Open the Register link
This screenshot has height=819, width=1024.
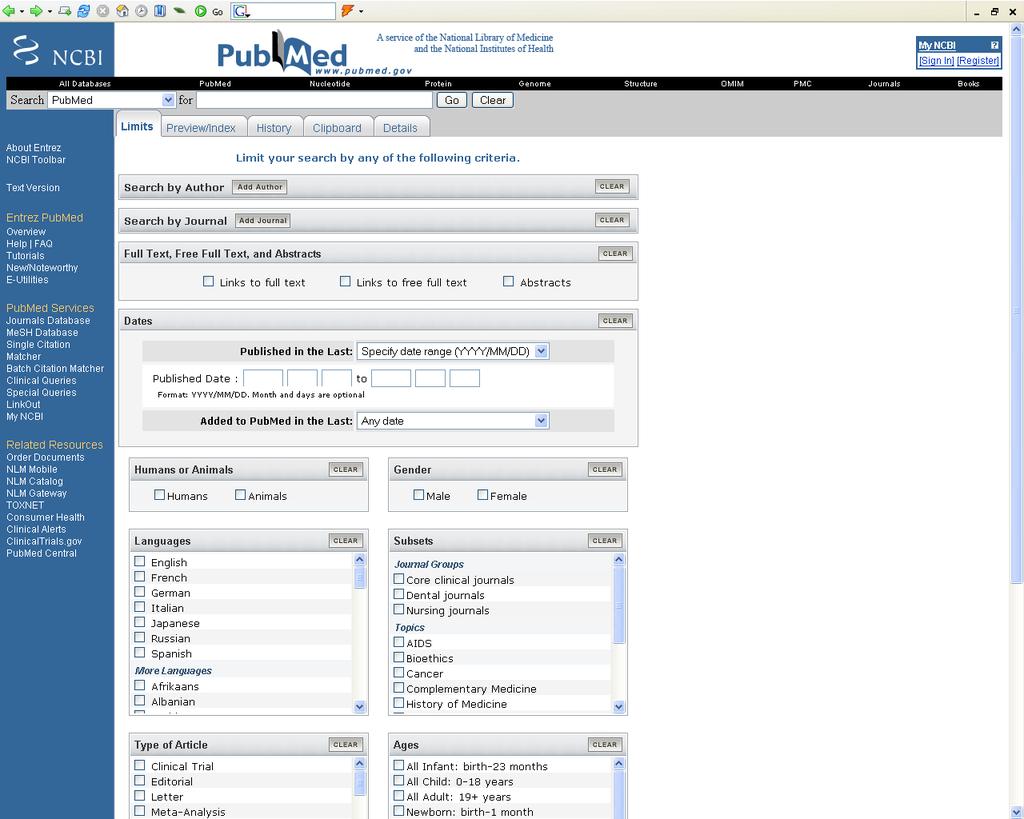(x=978, y=61)
